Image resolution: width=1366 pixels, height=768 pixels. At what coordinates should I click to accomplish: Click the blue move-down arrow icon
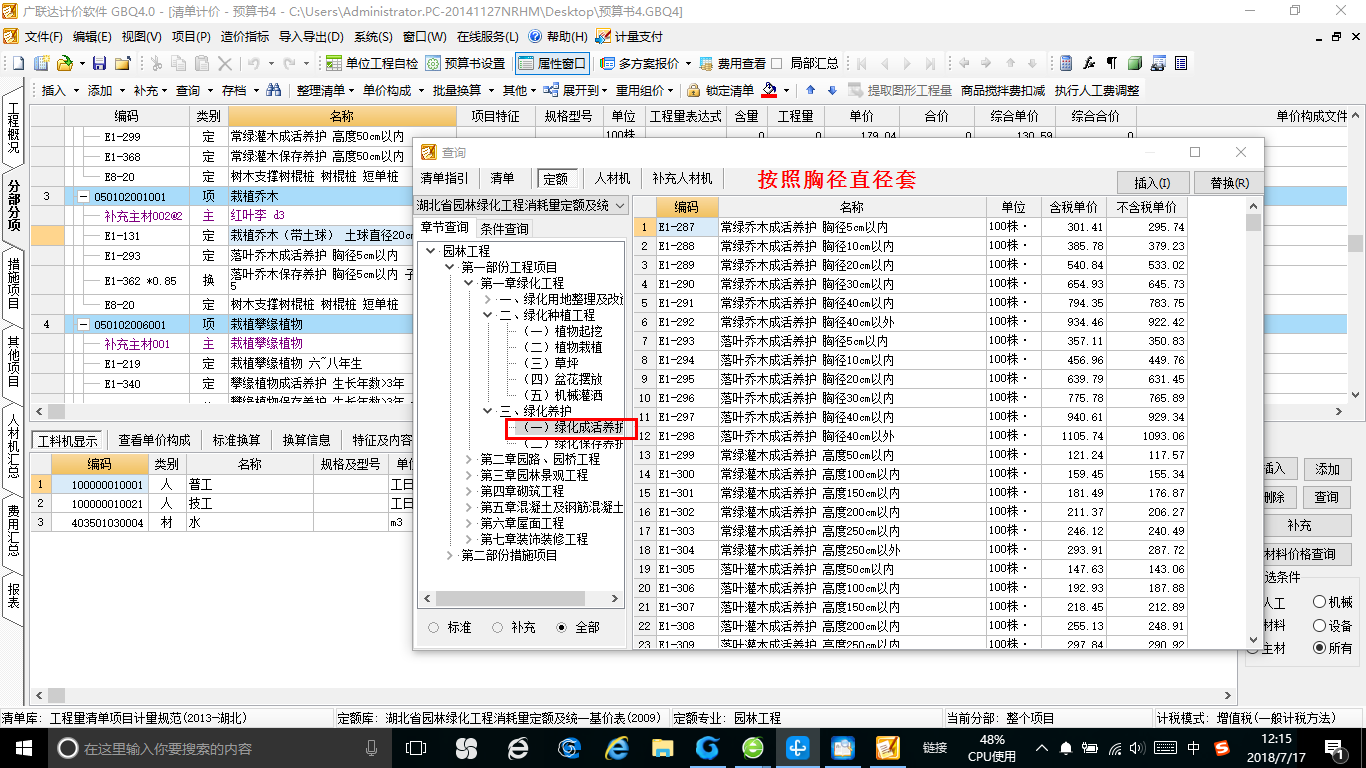coord(831,90)
